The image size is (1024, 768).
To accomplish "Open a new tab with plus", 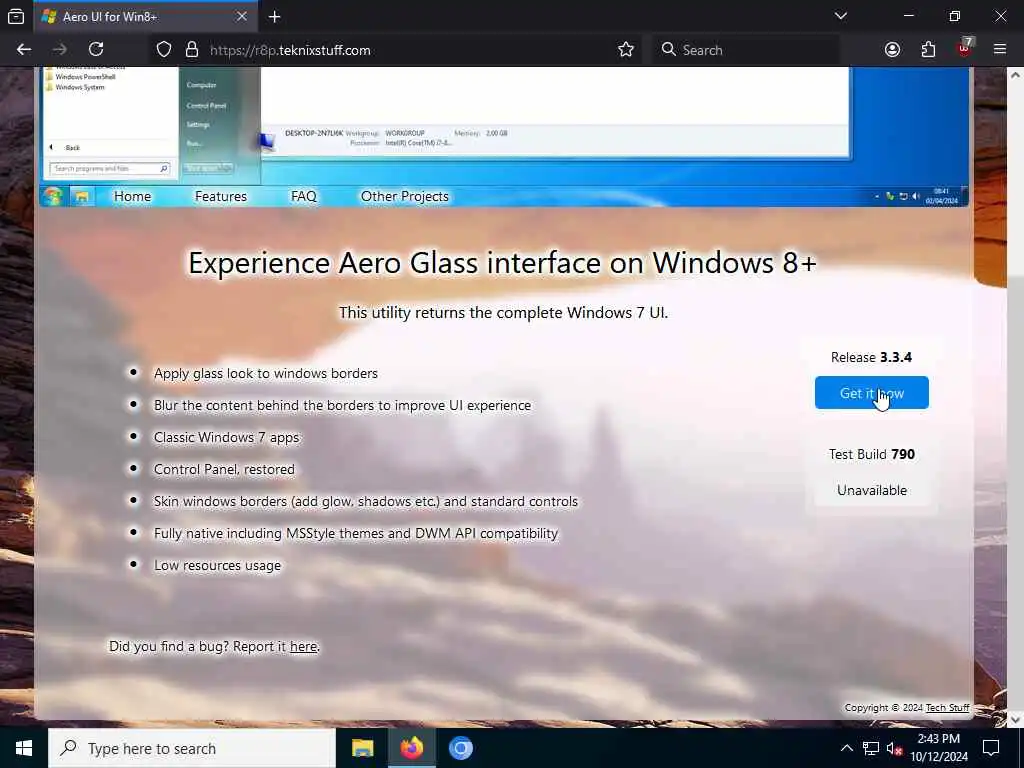I will coord(274,17).
